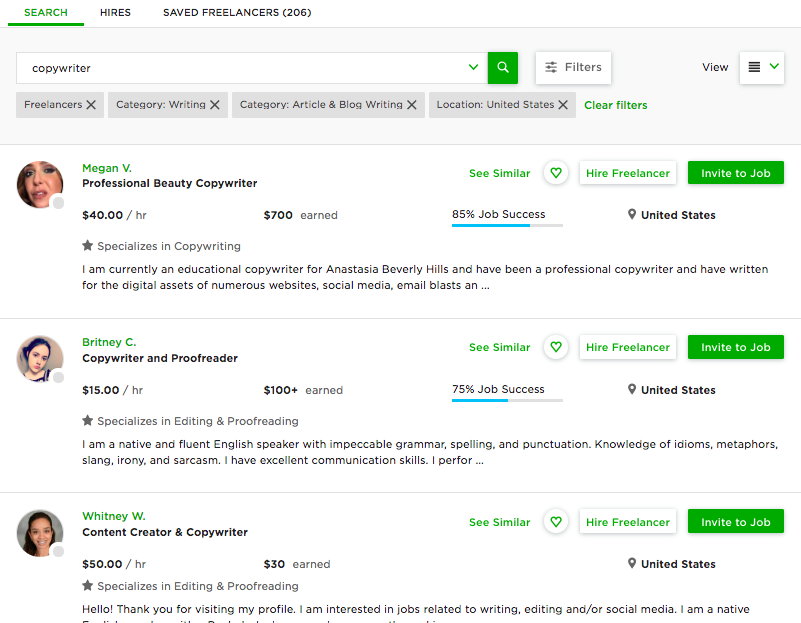Save Britney C. with heart icon
801x623 pixels.
[x=556, y=347]
